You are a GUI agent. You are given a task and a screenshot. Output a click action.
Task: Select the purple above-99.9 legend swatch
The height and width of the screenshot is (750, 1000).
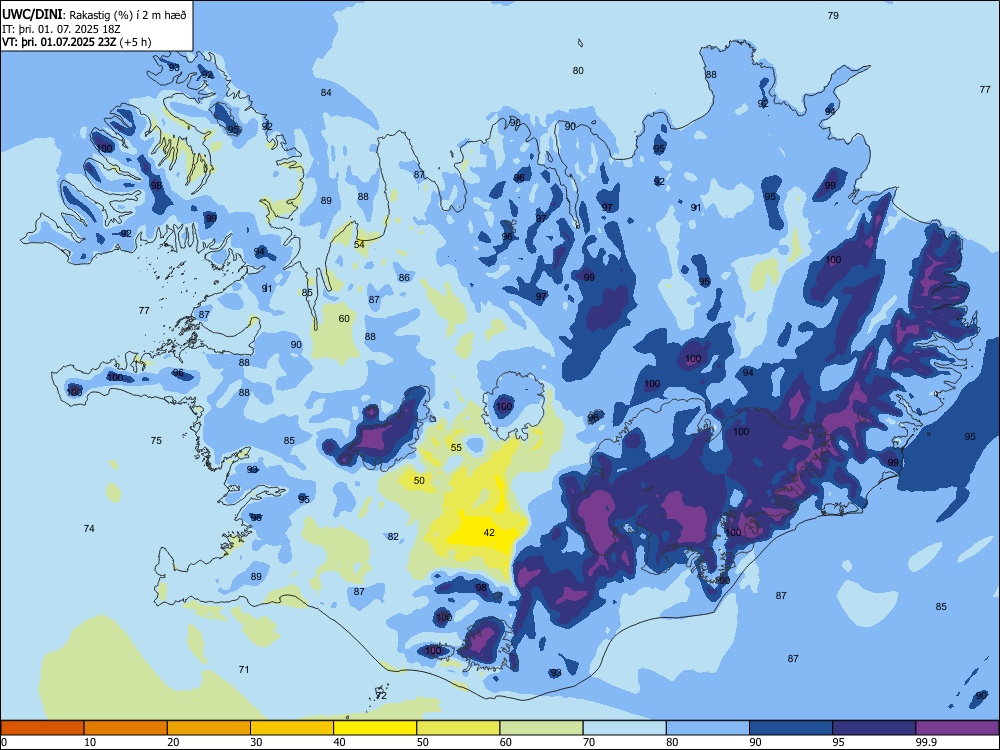point(957,728)
